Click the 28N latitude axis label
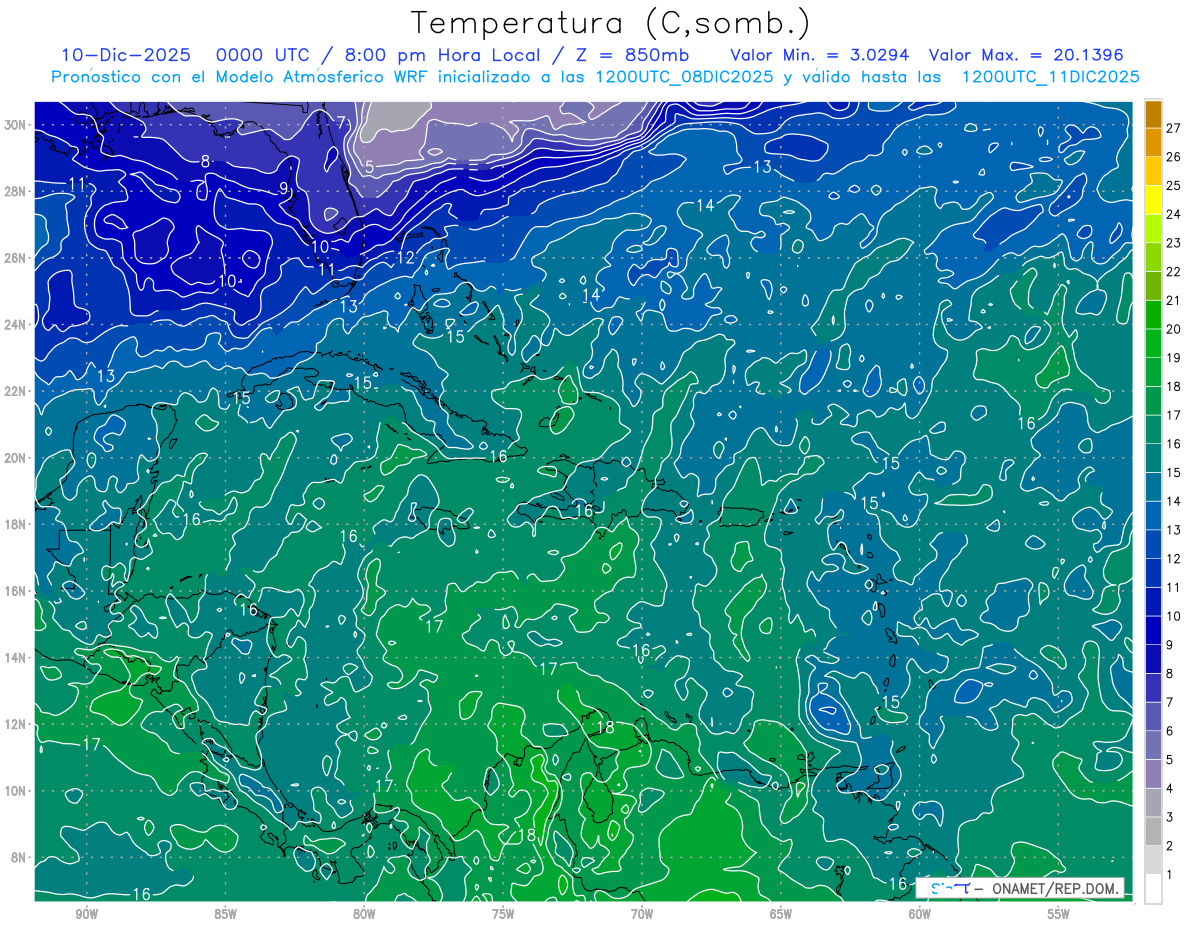 17,191
